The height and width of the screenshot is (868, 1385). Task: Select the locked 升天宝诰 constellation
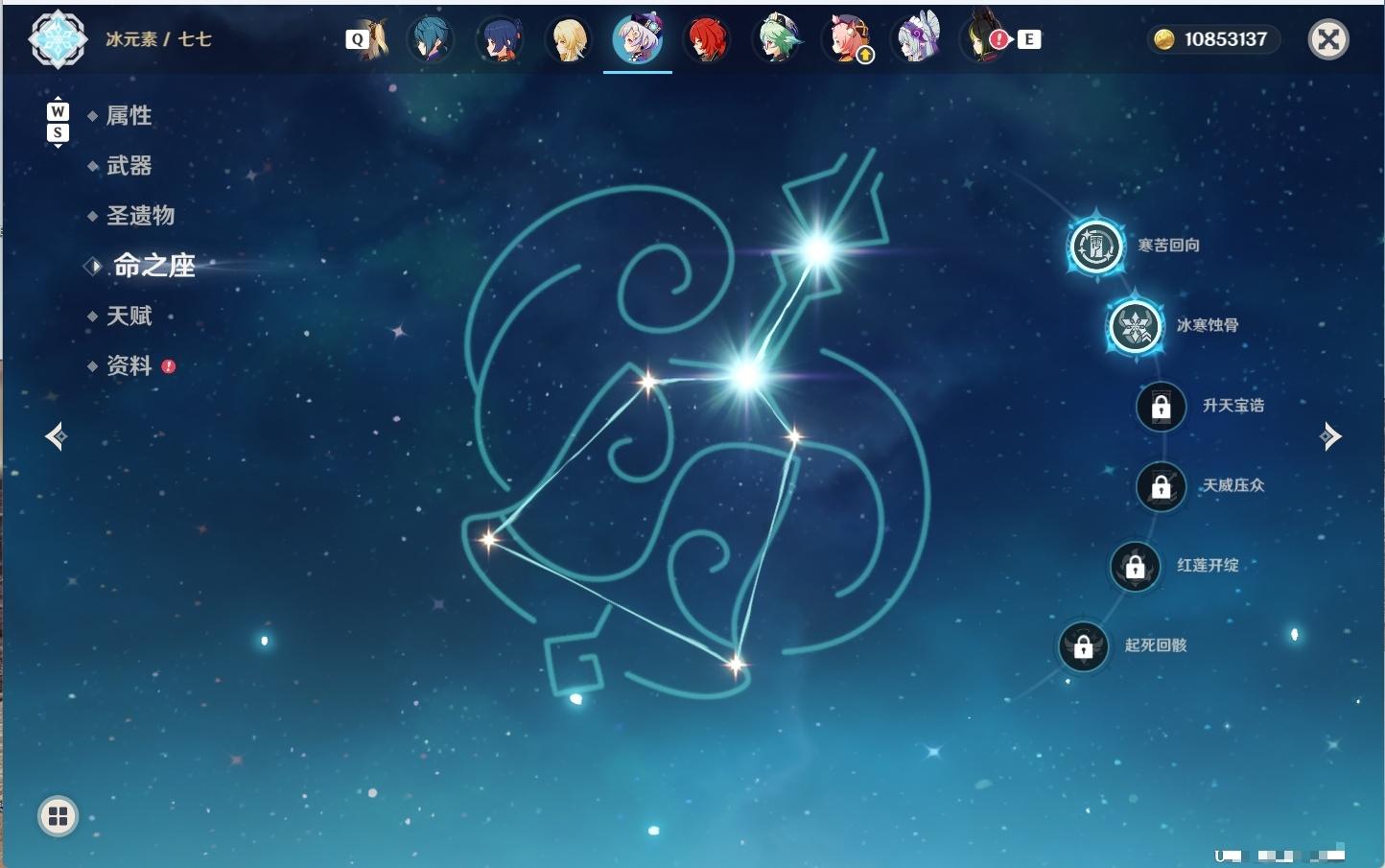pyautogui.click(x=1161, y=407)
